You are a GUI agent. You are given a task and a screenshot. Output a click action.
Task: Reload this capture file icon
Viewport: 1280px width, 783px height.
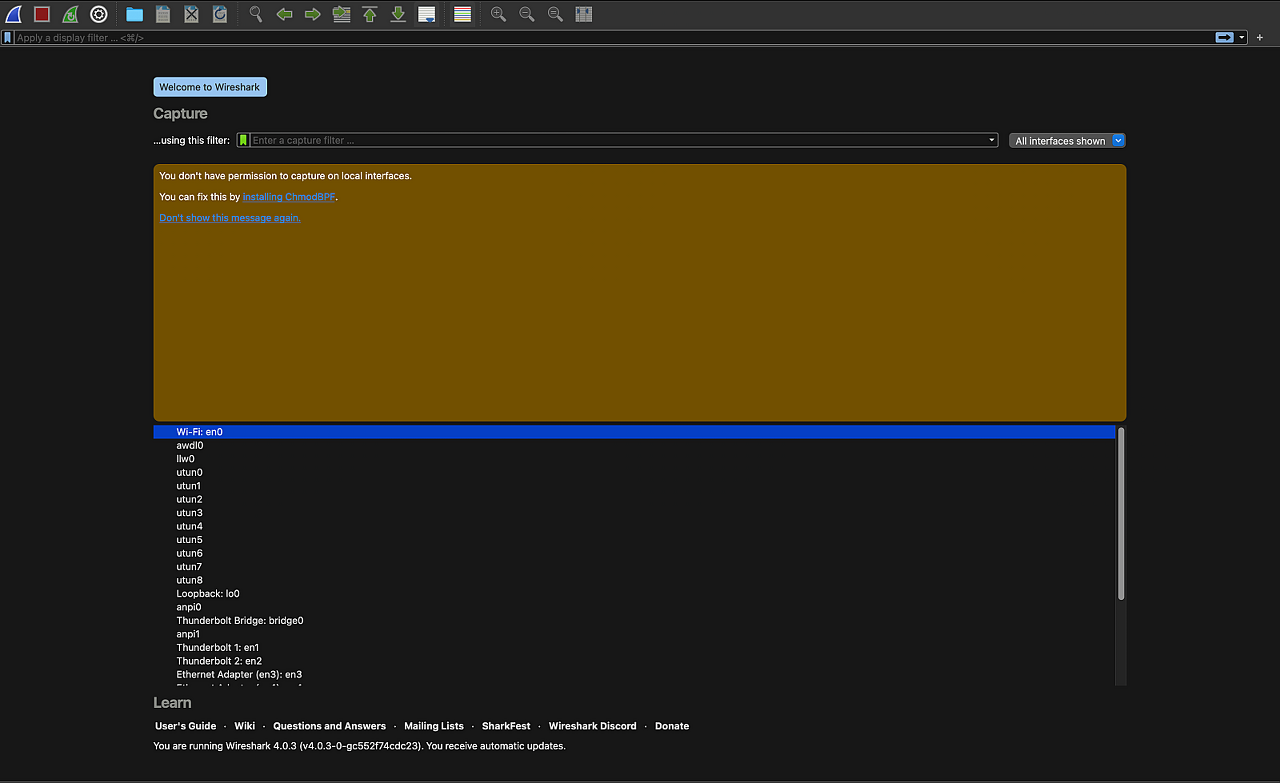pyautogui.click(x=220, y=14)
